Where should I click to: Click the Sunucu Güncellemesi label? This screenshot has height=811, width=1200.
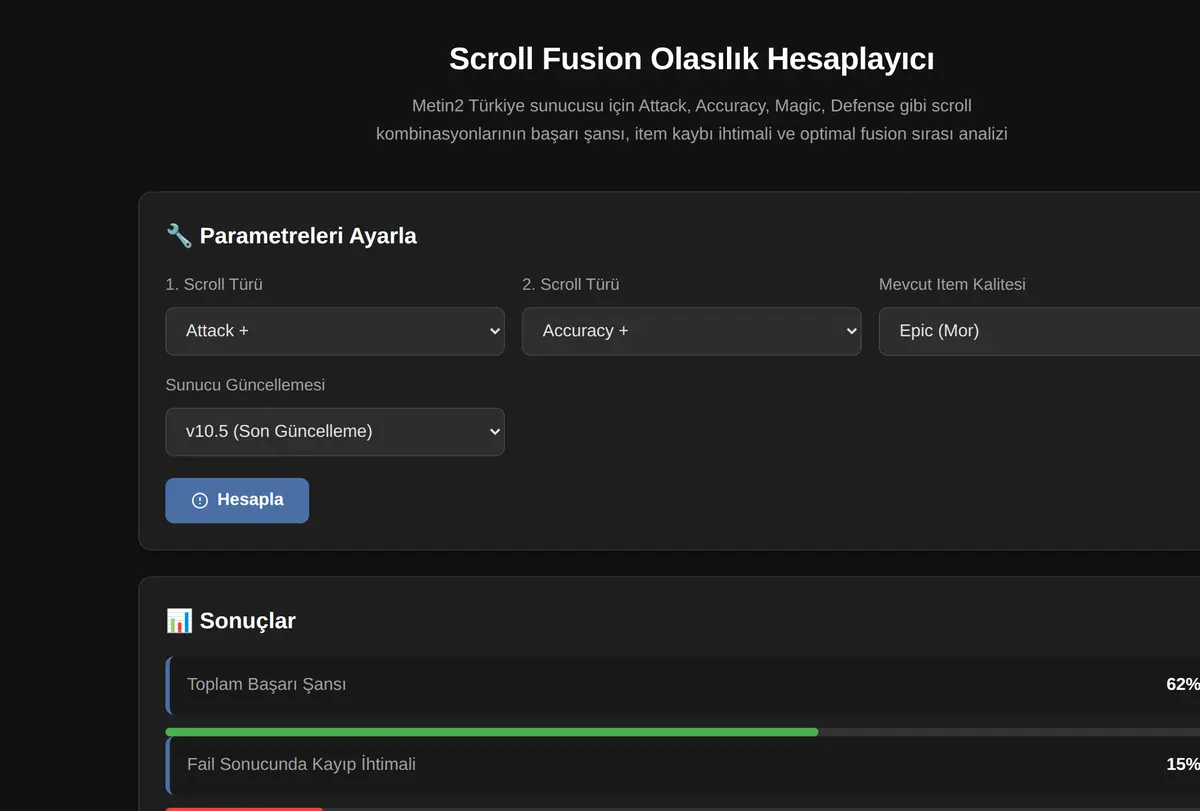(x=245, y=385)
